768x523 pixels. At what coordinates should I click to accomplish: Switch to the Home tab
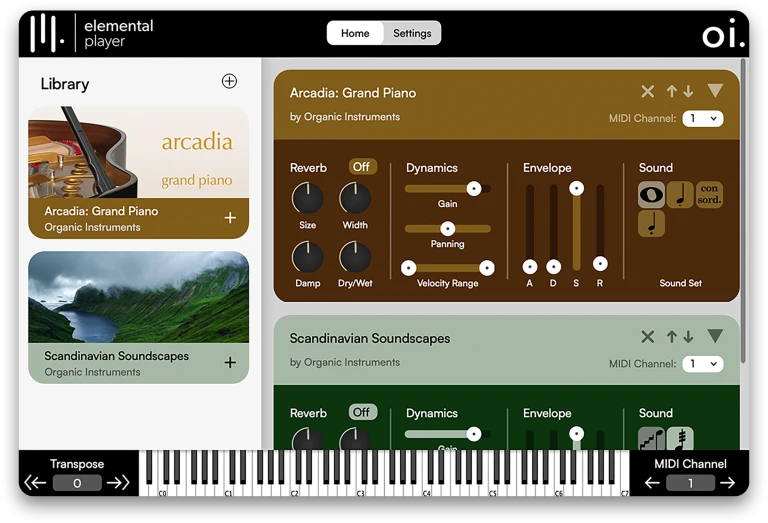[355, 33]
